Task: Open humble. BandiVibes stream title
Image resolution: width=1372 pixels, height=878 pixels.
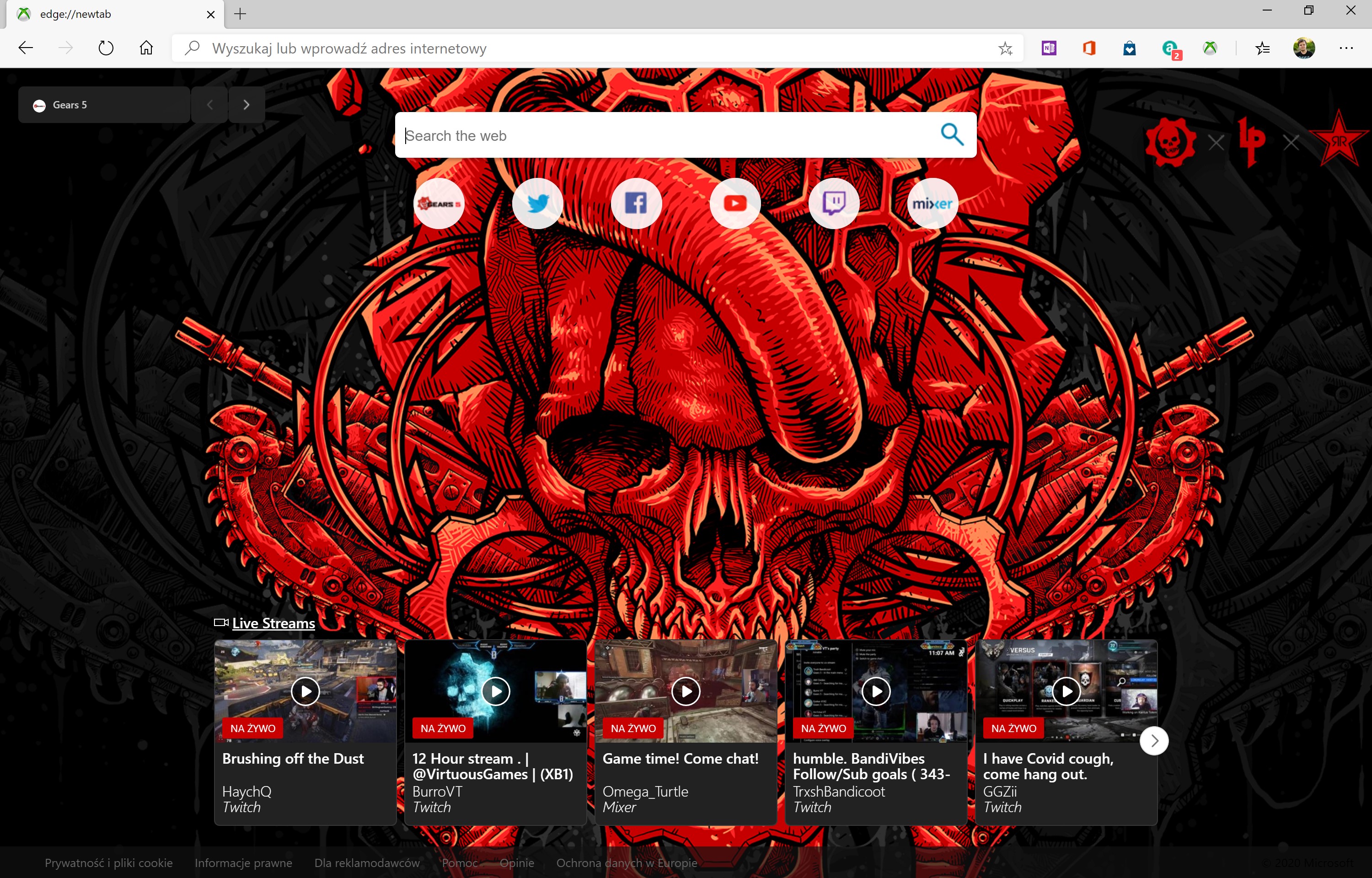Action: (x=872, y=766)
